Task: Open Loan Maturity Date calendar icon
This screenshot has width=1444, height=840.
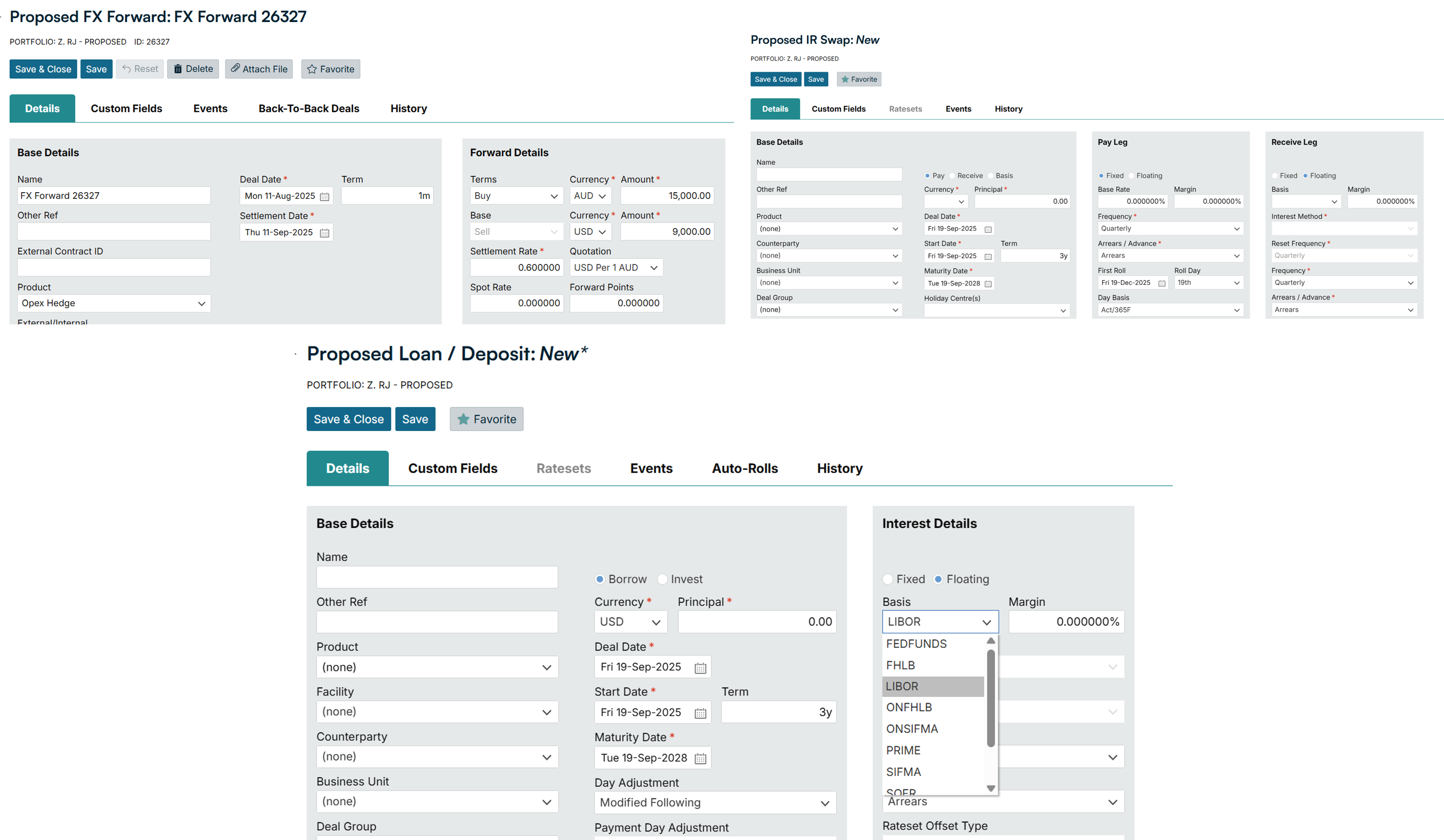Action: click(x=700, y=758)
